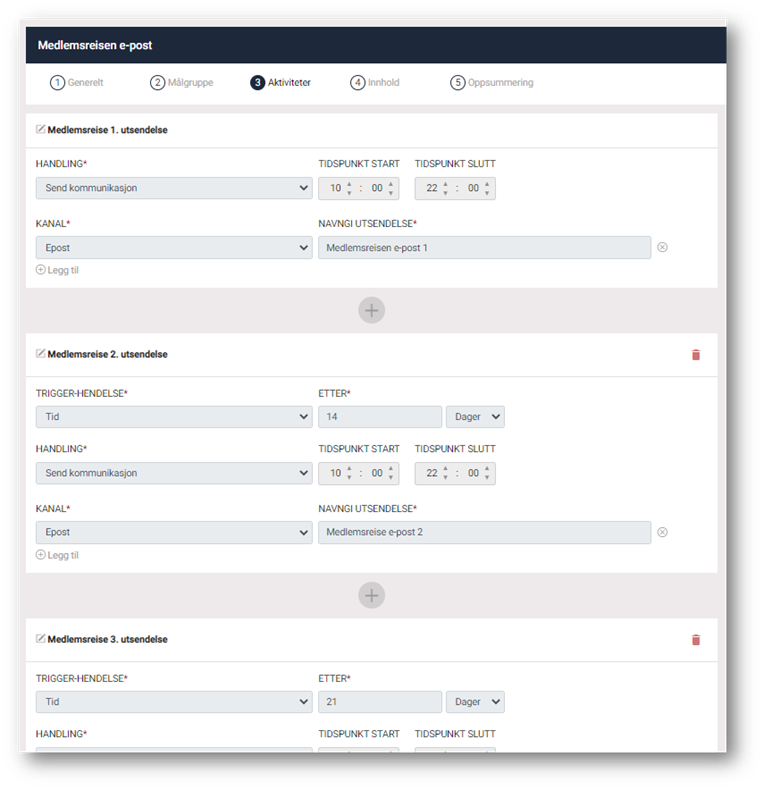Go to step 2 Målgruppe

click(181, 82)
